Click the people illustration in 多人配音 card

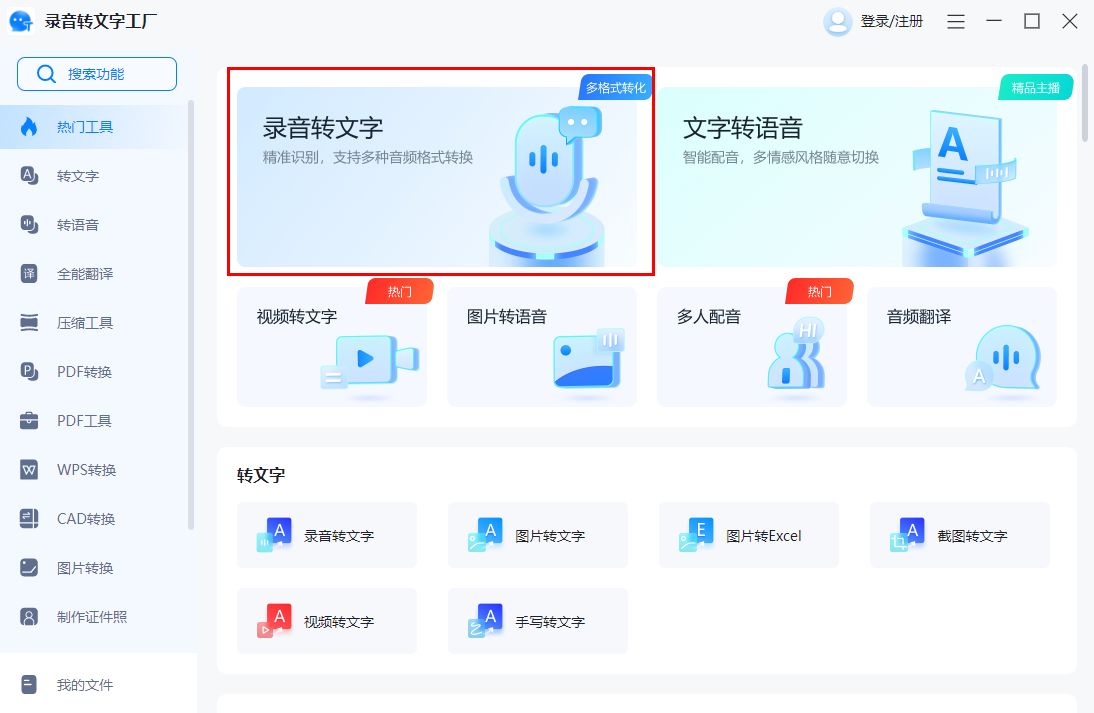pos(796,354)
